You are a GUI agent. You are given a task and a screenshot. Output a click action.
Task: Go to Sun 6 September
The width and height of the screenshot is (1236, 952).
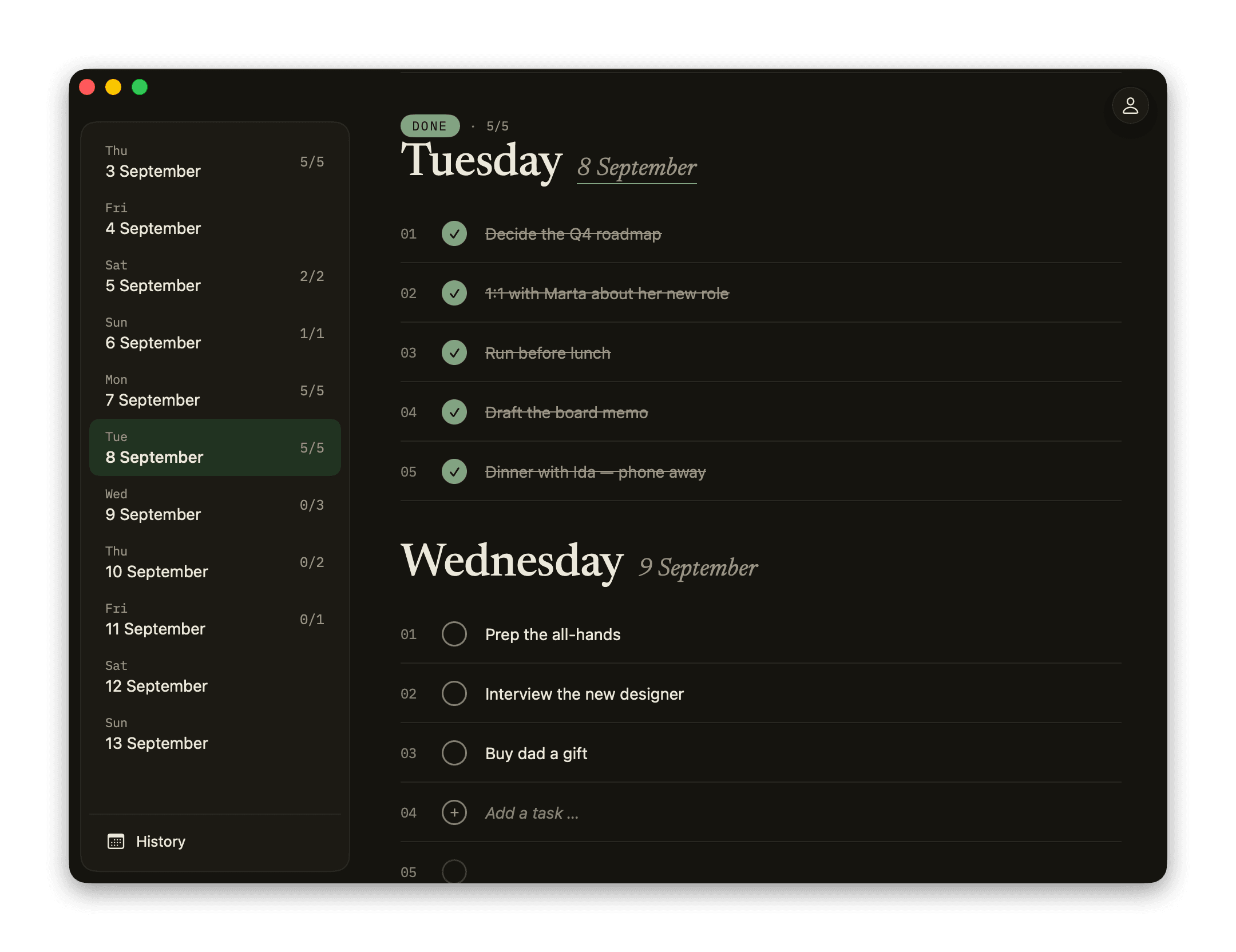pos(215,333)
